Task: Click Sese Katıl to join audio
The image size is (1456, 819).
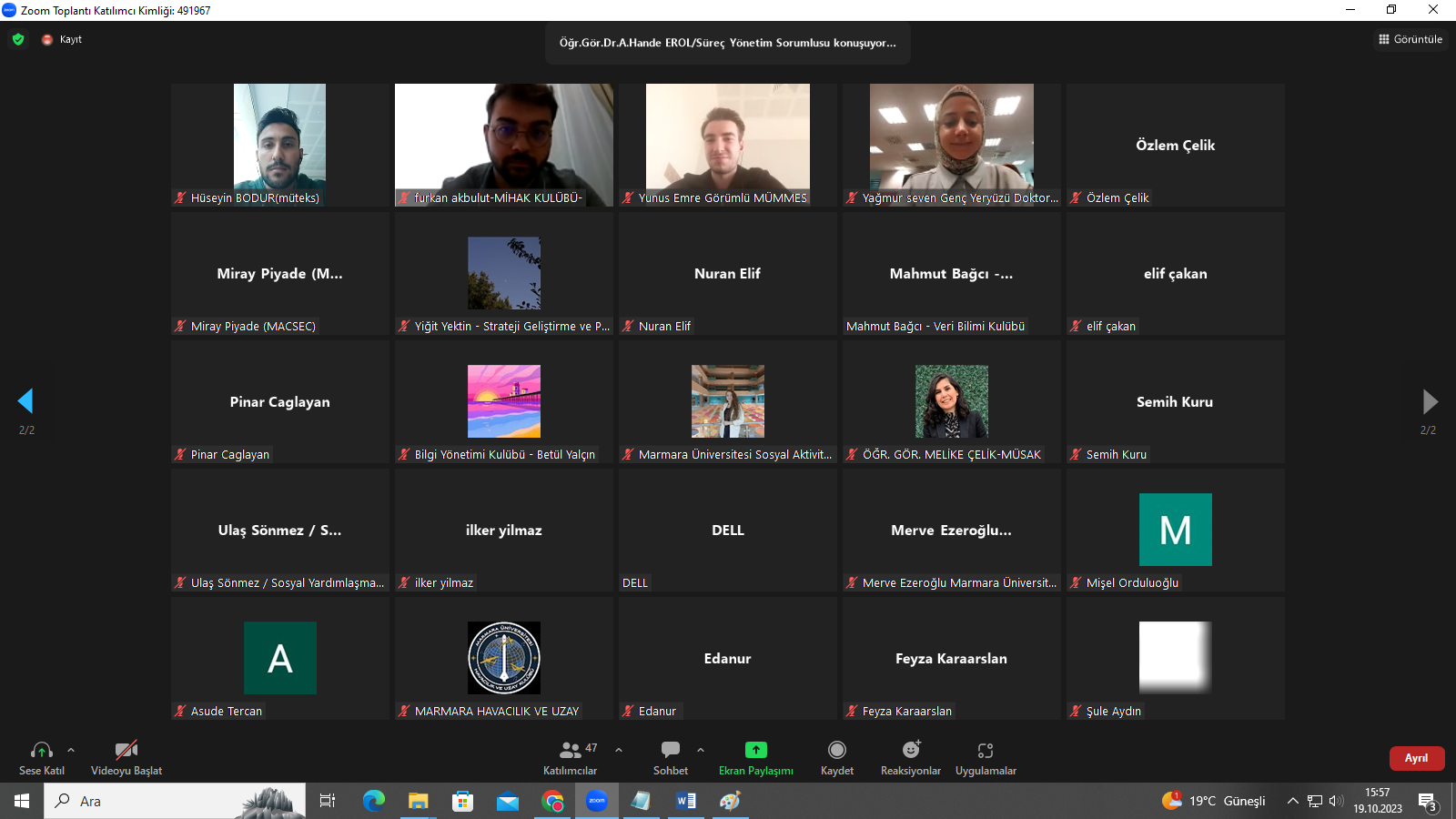Action: tap(41, 751)
